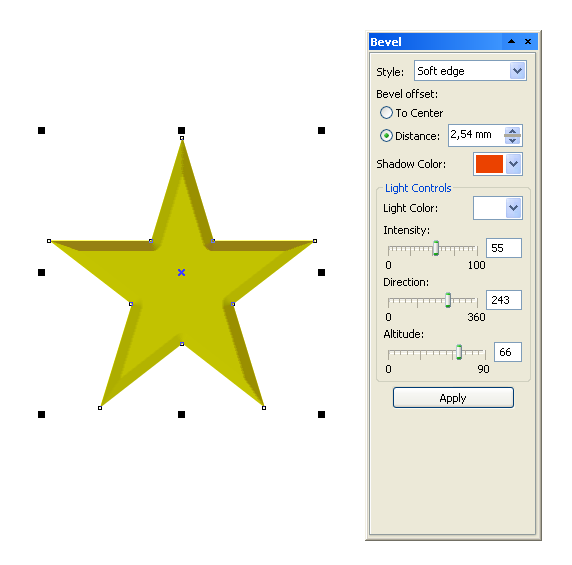Click the Direction value field 243
This screenshot has height=565, width=572.
tap(504, 300)
